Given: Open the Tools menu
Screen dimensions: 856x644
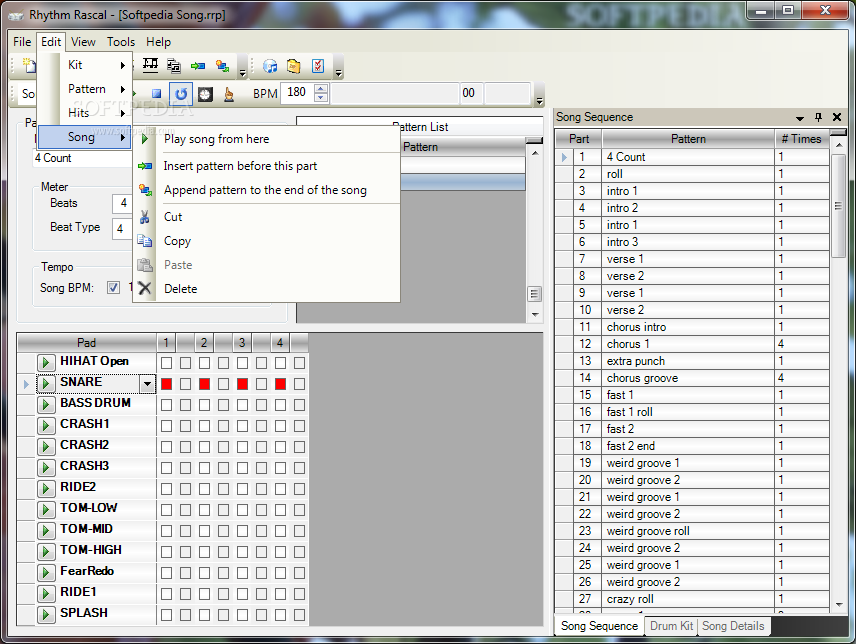Looking at the screenshot, I should click(121, 42).
